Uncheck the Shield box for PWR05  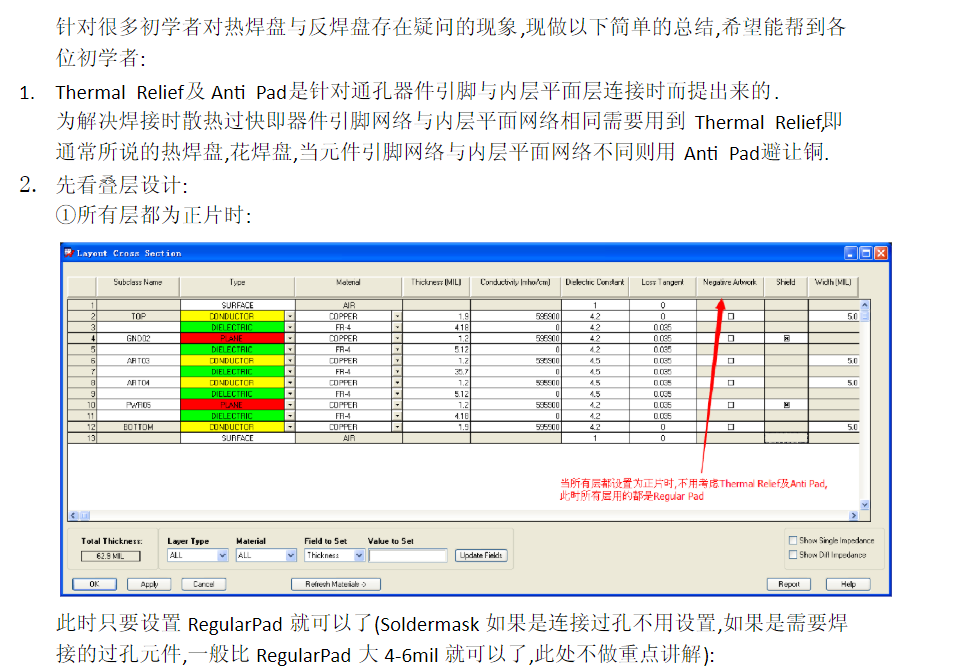click(x=787, y=404)
